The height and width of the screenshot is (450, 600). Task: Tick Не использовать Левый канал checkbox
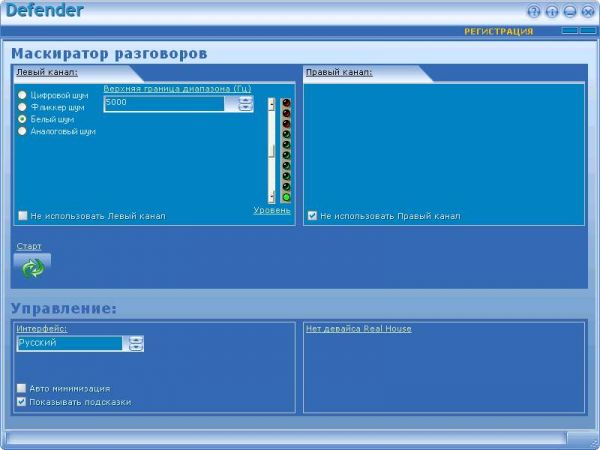click(x=23, y=216)
